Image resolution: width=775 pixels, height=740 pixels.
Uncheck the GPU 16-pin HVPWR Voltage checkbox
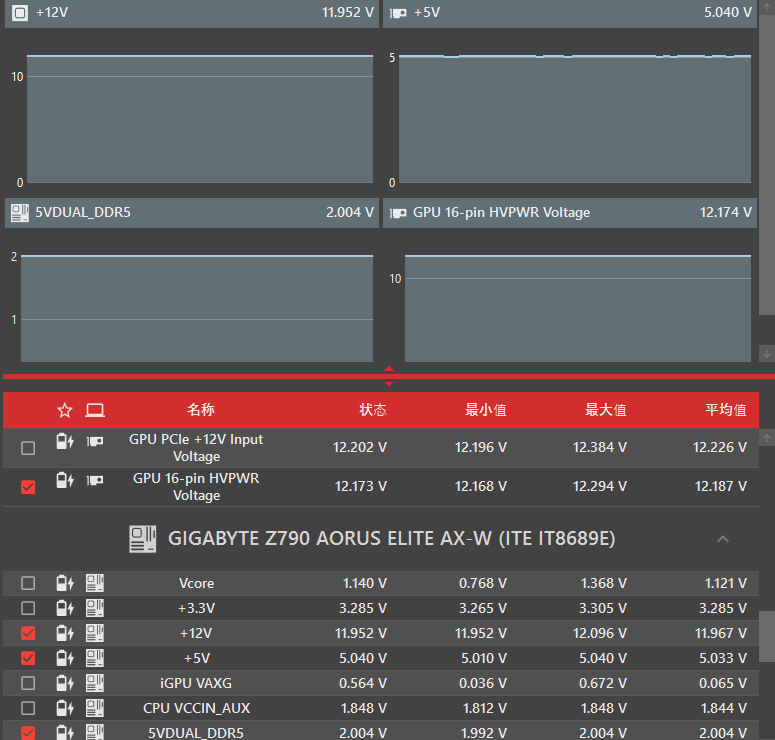click(28, 487)
